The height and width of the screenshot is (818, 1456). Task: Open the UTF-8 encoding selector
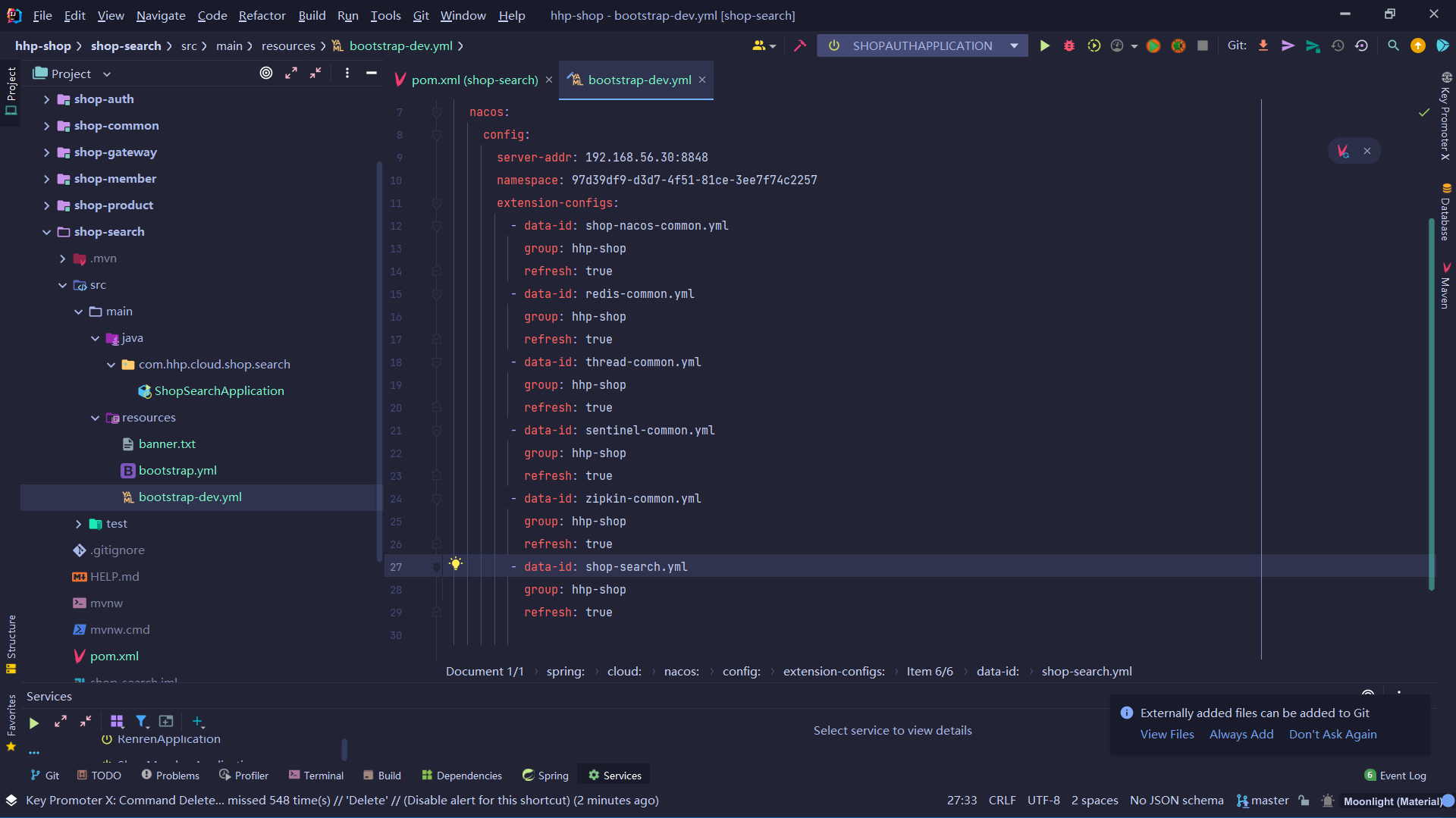(x=1043, y=801)
